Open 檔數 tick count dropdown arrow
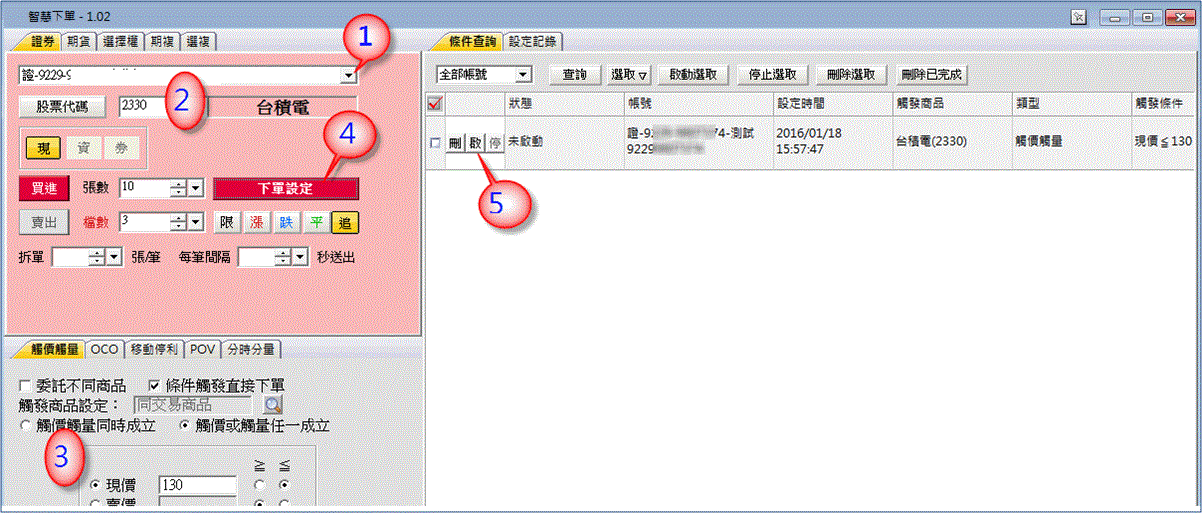Screen dimensions: 1202x513 click(x=196, y=222)
